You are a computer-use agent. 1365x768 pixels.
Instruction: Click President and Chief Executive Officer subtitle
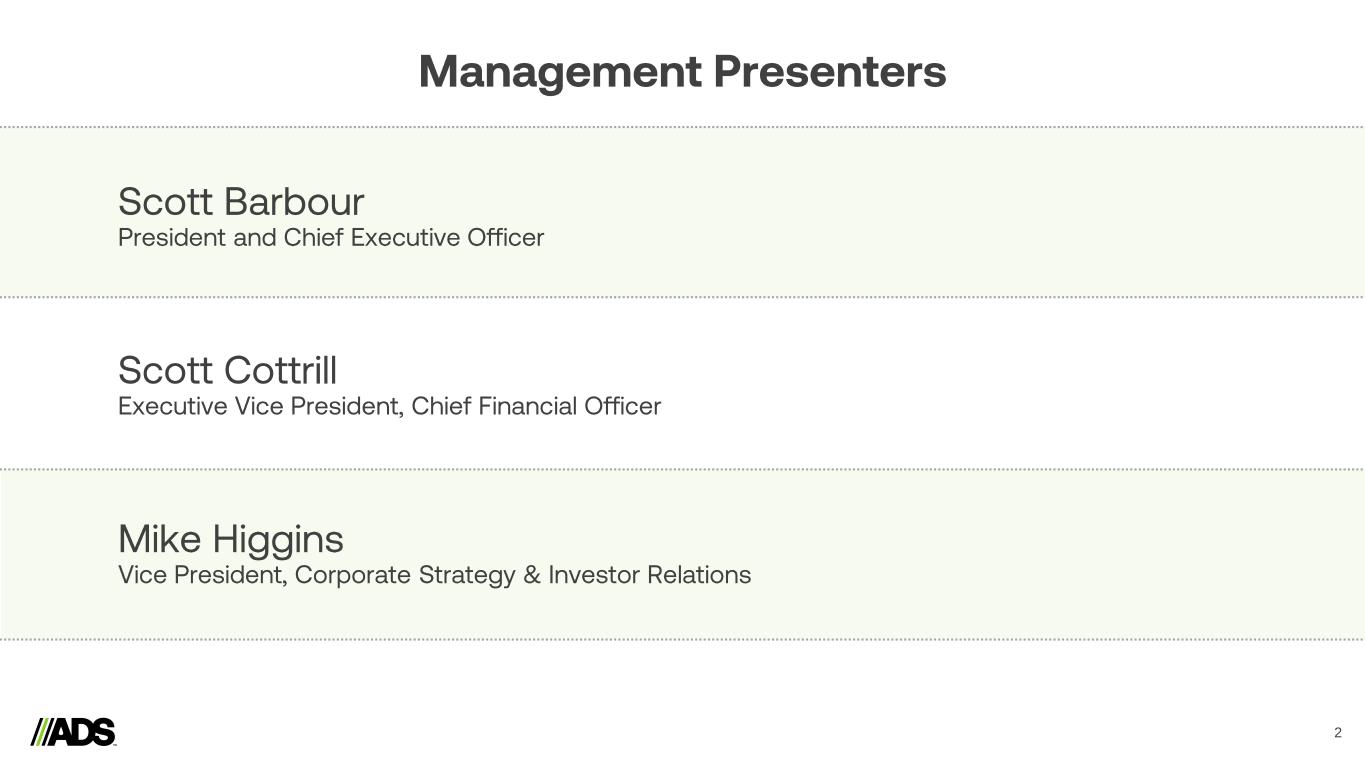coord(331,238)
